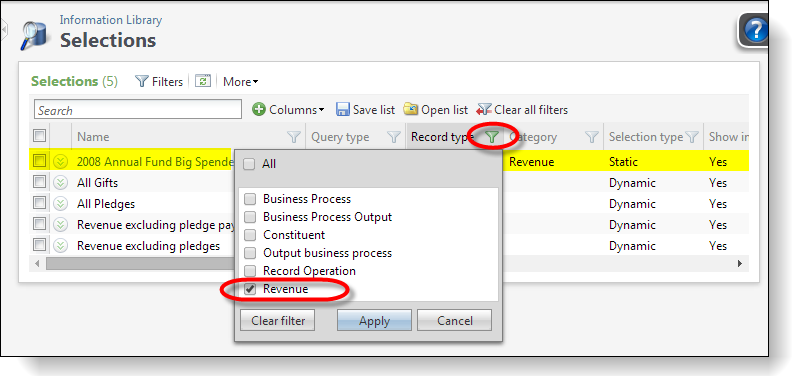Click the Clear filter button
The width and height of the screenshot is (792, 376).
click(x=278, y=320)
